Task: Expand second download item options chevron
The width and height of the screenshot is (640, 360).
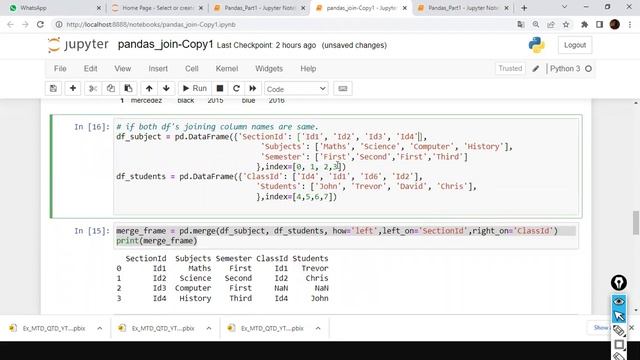Action: 209,328
